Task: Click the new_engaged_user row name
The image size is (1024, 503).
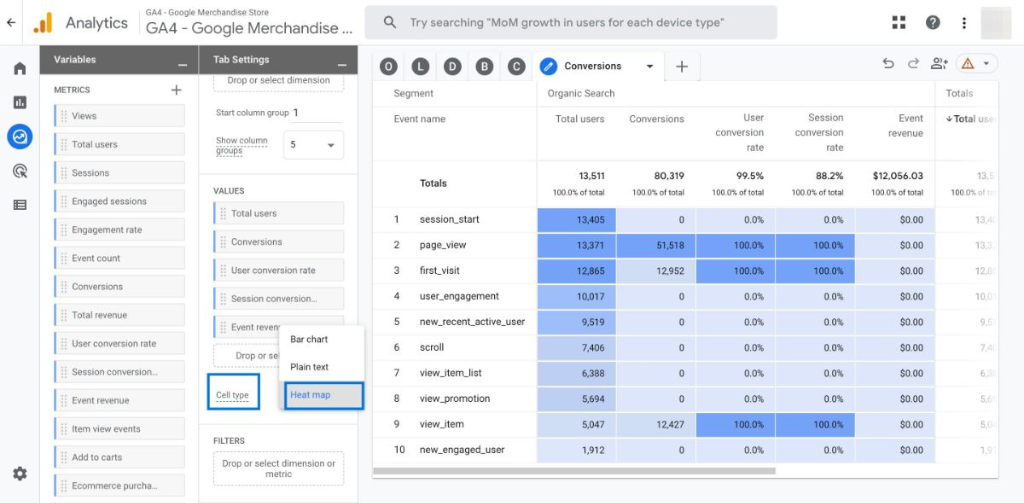Action: point(462,450)
